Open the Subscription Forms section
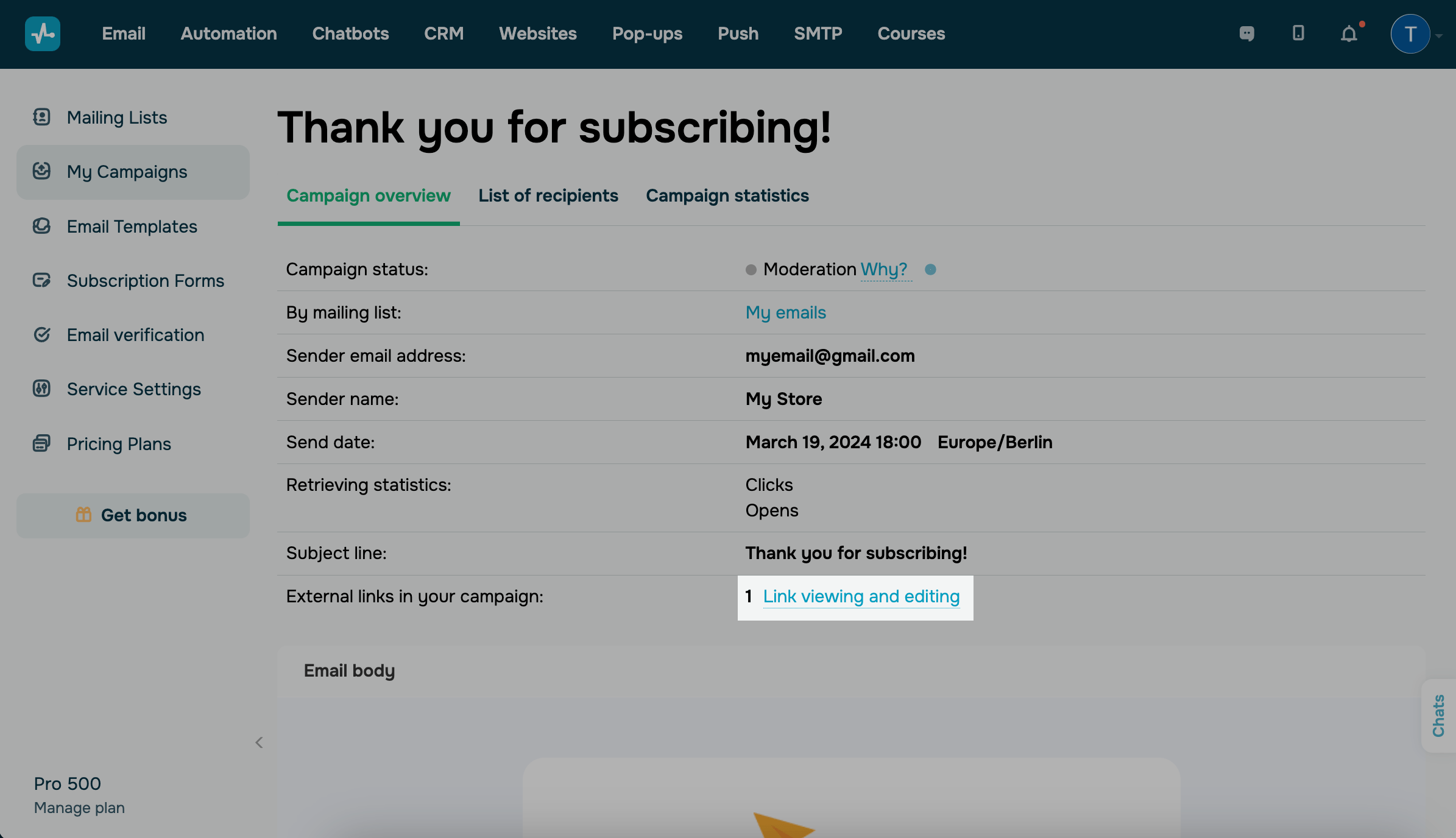Image resolution: width=1456 pixels, height=838 pixels. [x=41, y=280]
